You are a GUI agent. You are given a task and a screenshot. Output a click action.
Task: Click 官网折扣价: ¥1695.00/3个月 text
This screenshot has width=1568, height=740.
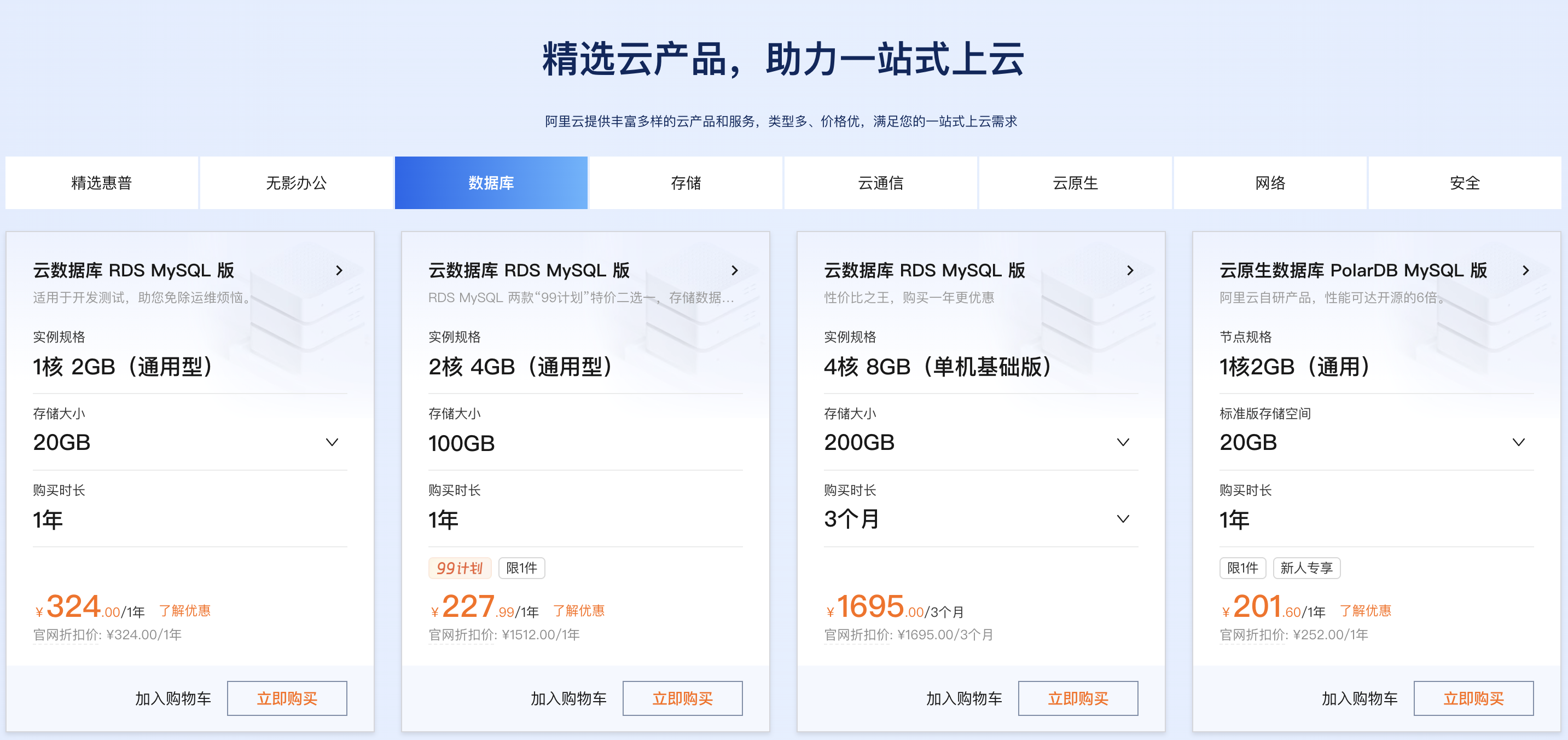tap(909, 635)
